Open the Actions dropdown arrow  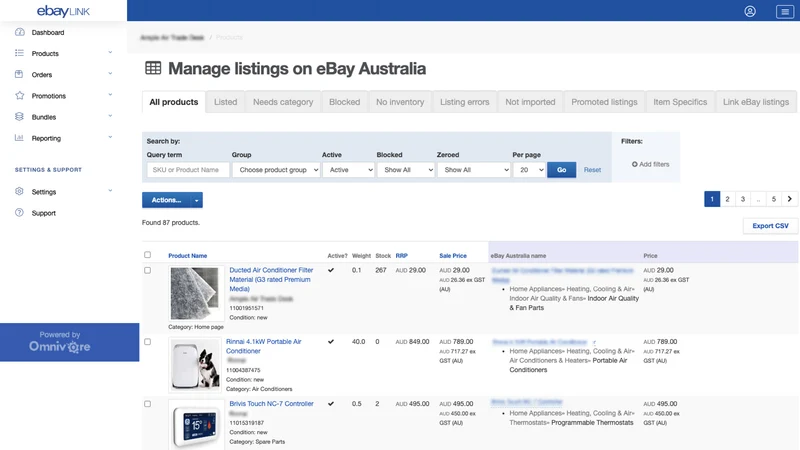tap(196, 200)
